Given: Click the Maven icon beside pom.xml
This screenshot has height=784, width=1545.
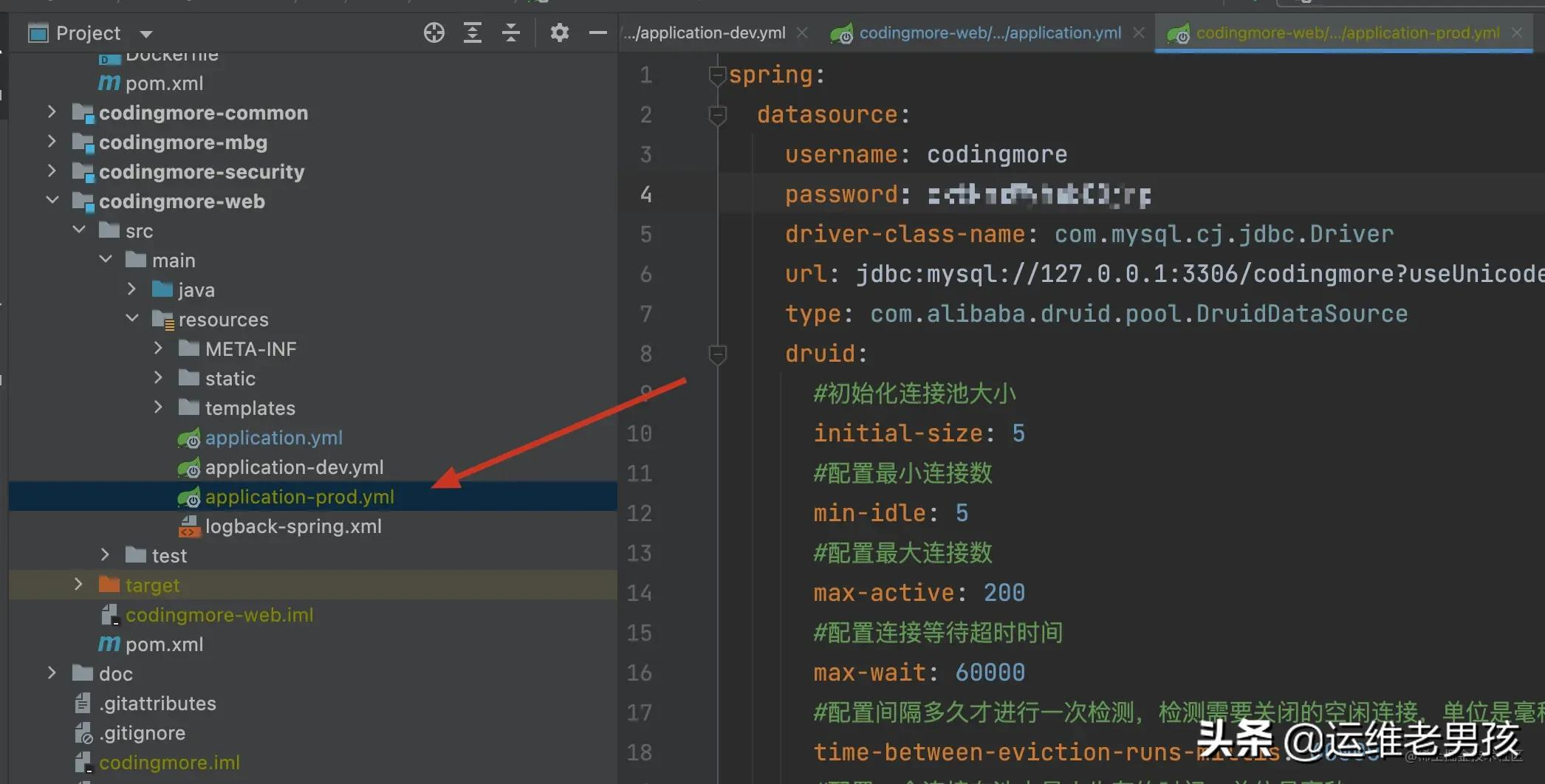Looking at the screenshot, I should [108, 83].
